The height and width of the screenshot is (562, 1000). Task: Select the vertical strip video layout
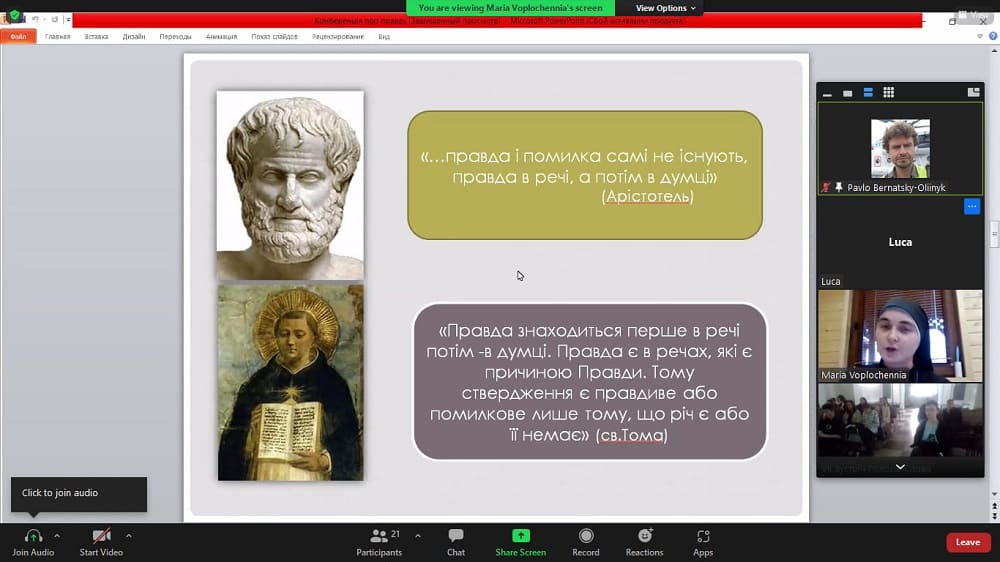(868, 93)
